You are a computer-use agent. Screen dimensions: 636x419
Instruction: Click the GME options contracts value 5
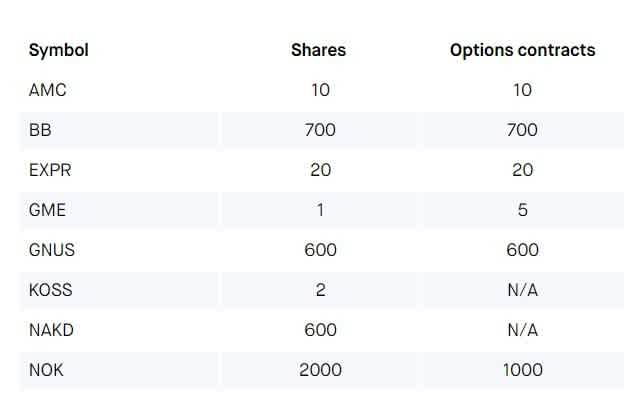[x=522, y=210]
